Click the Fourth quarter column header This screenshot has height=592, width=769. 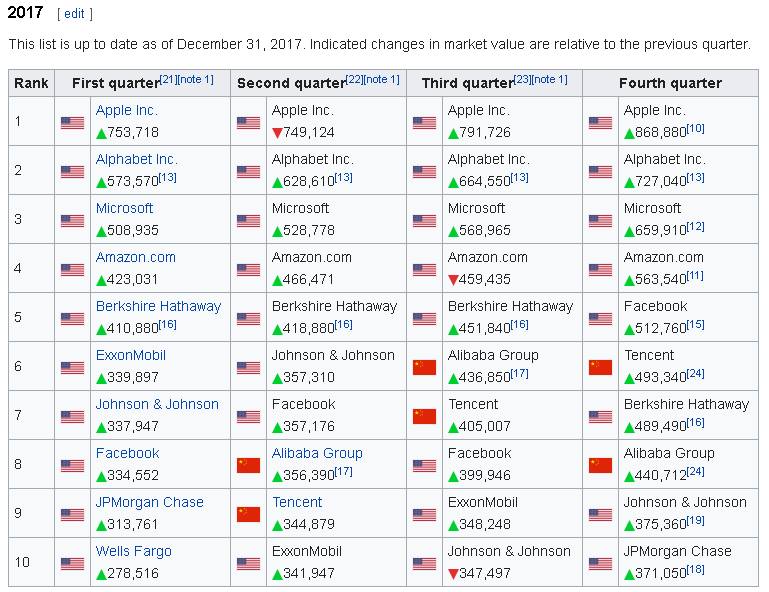pyautogui.click(x=670, y=83)
